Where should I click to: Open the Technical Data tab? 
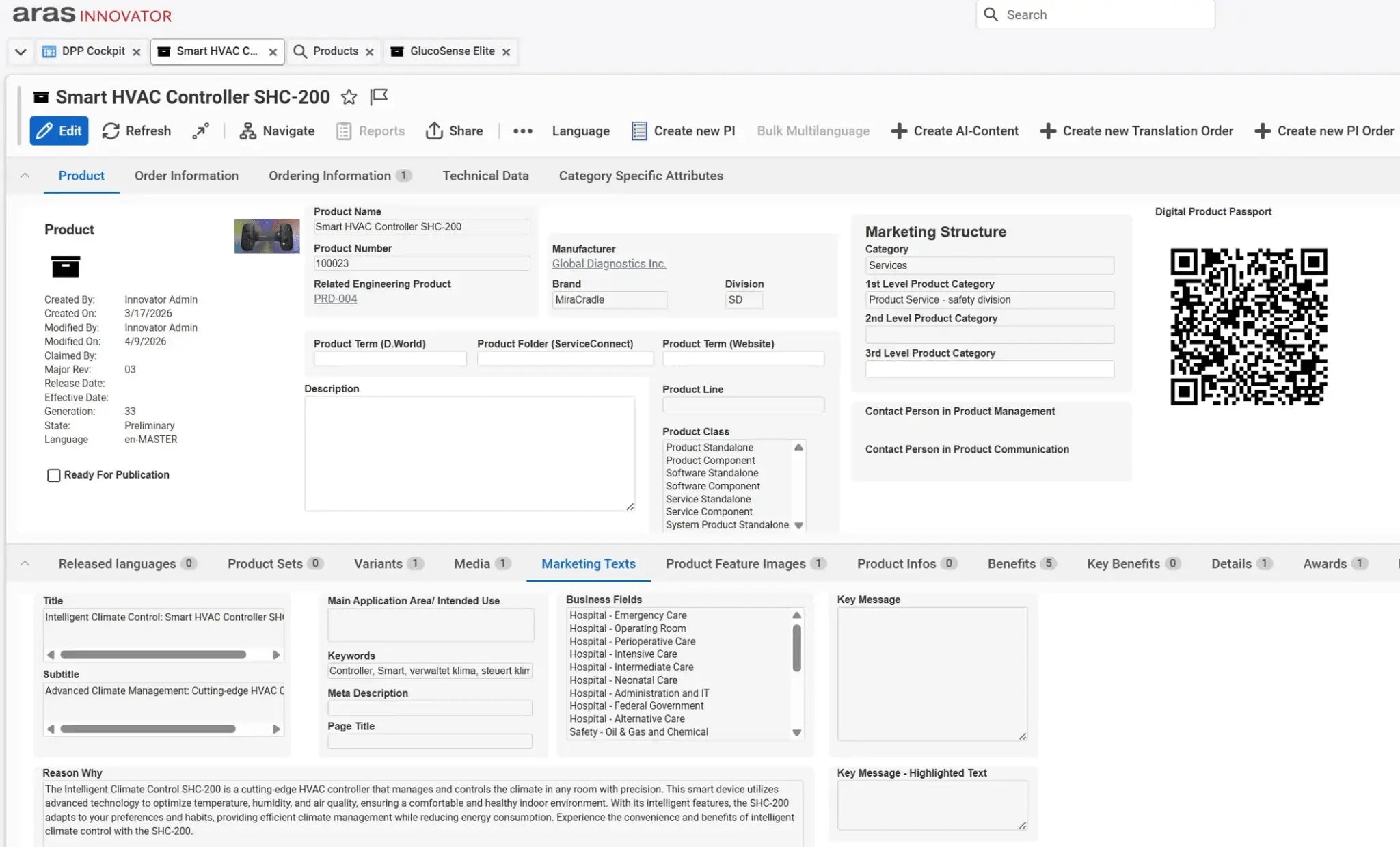[x=485, y=176]
